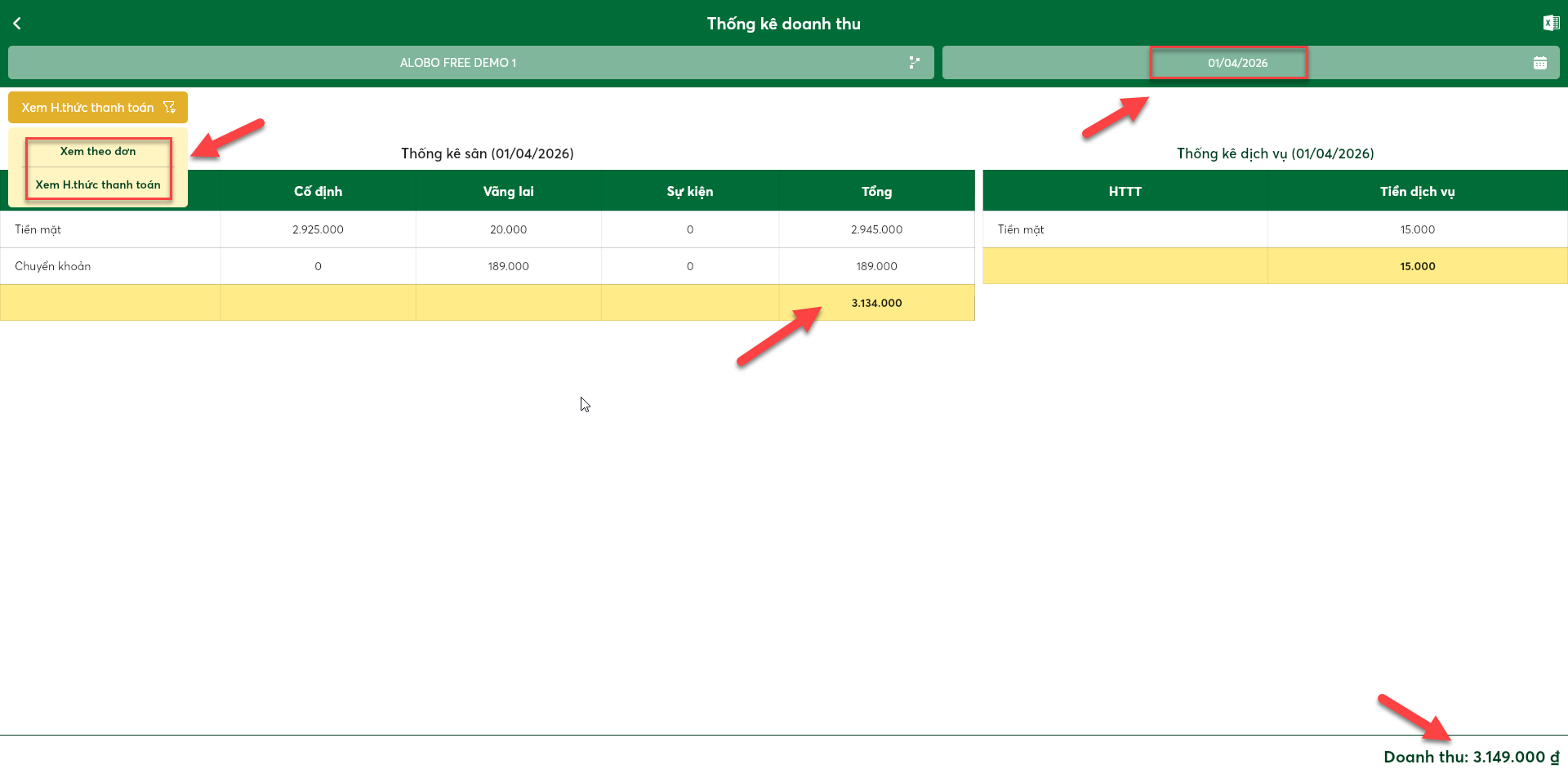Click the Sự kiện column header
The height and width of the screenshot is (778, 1568).
point(689,191)
